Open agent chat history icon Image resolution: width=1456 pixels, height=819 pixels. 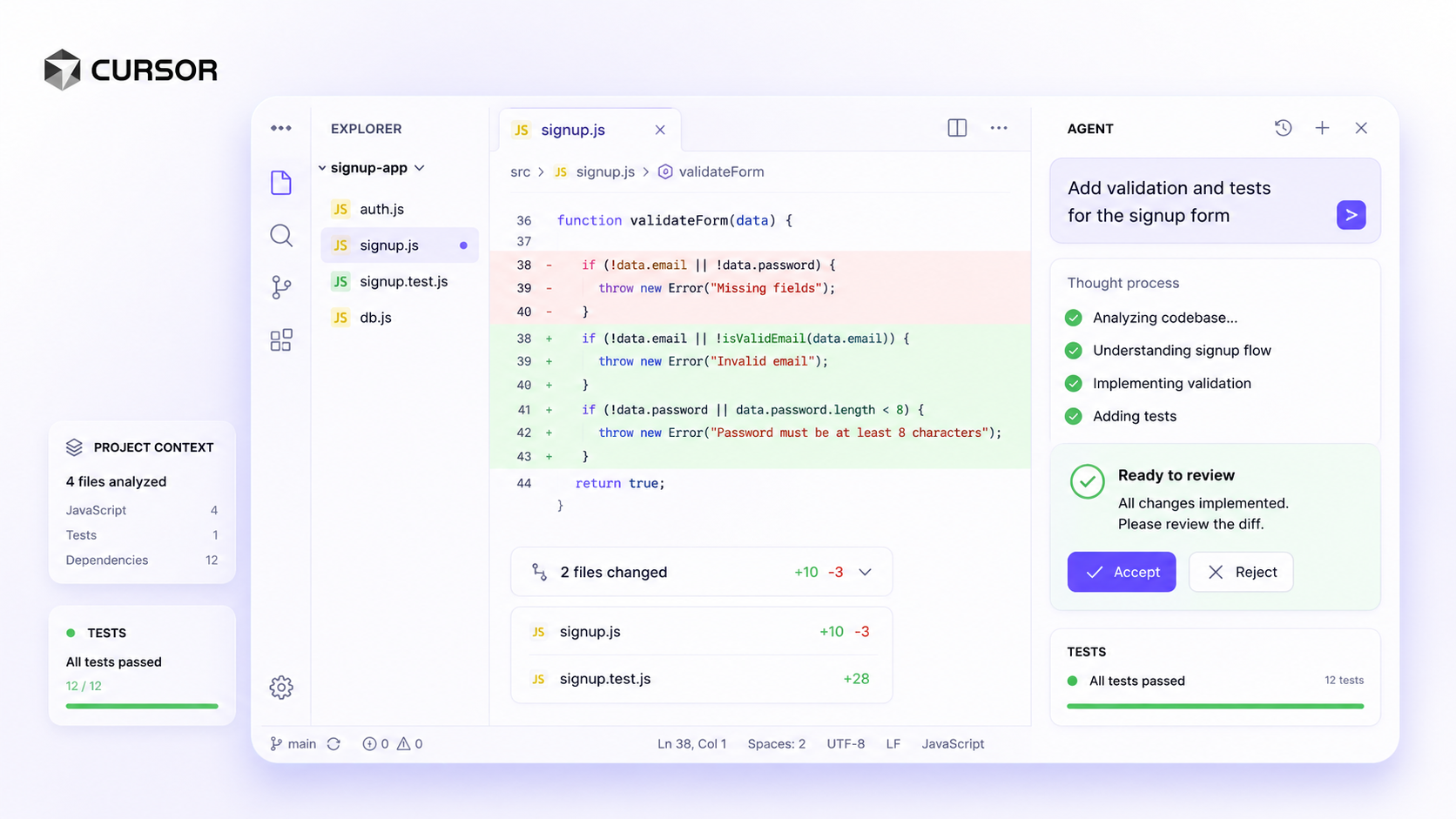click(x=1283, y=128)
